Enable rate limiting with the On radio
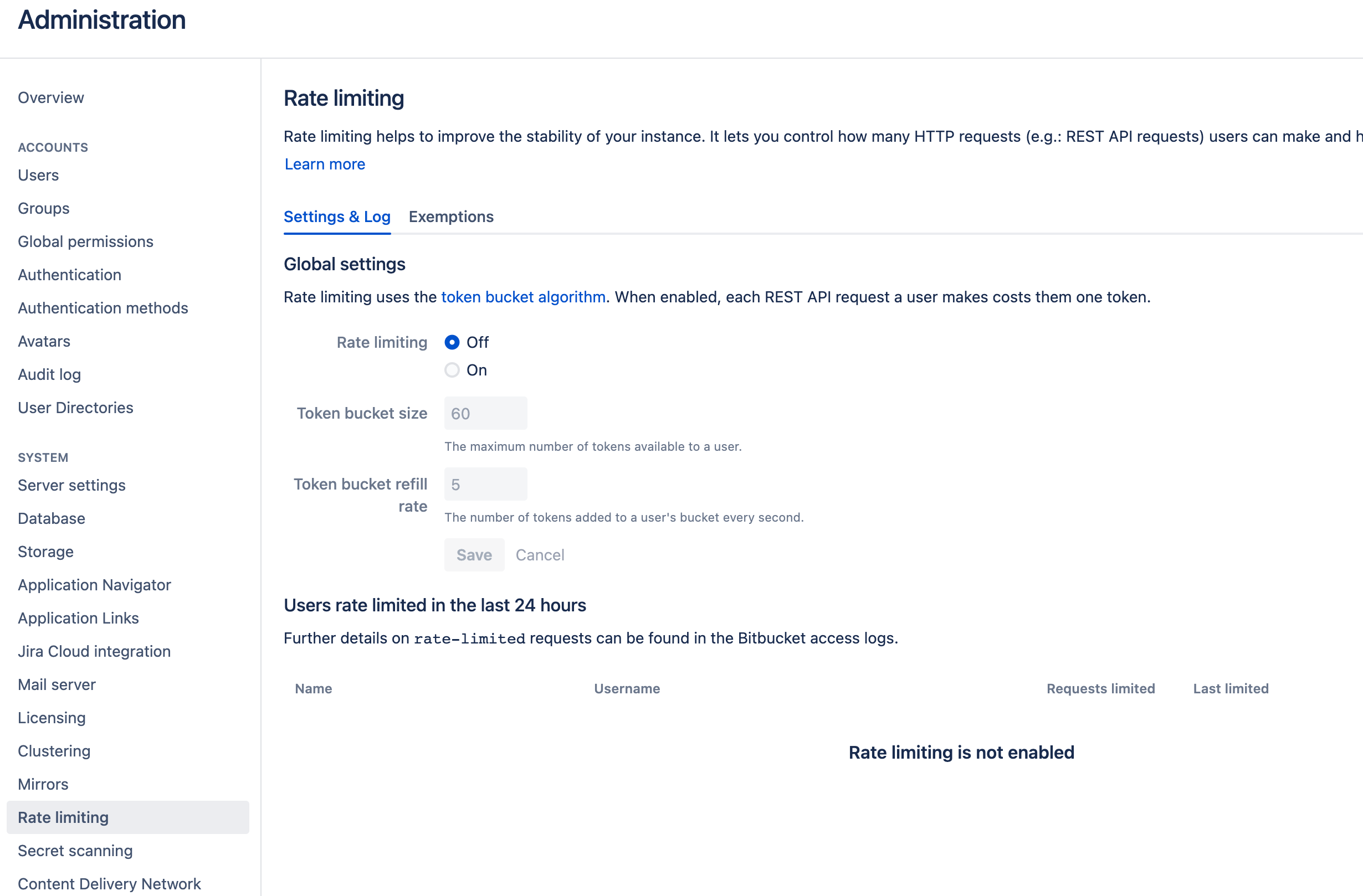The image size is (1363, 896). tap(452, 370)
